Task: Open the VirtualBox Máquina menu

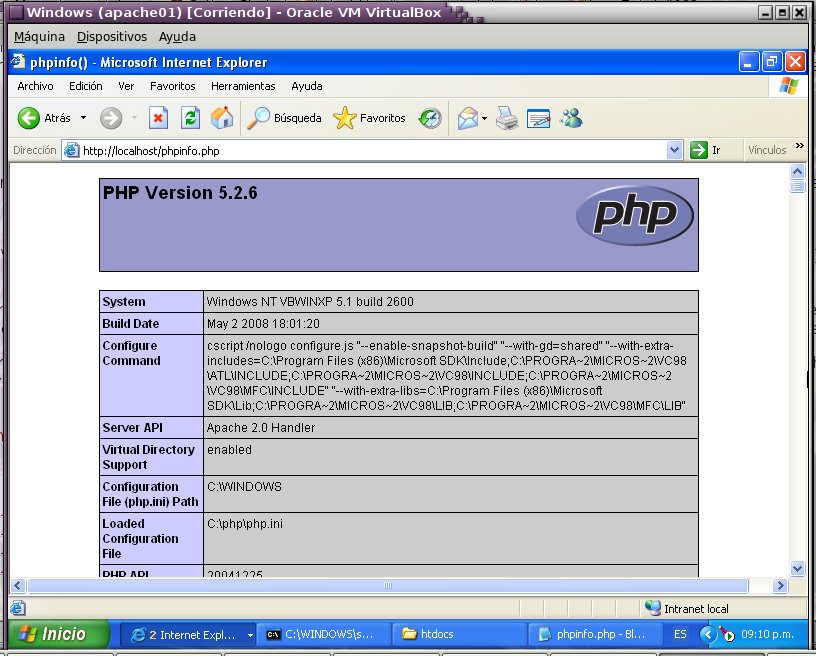Action: (40, 37)
